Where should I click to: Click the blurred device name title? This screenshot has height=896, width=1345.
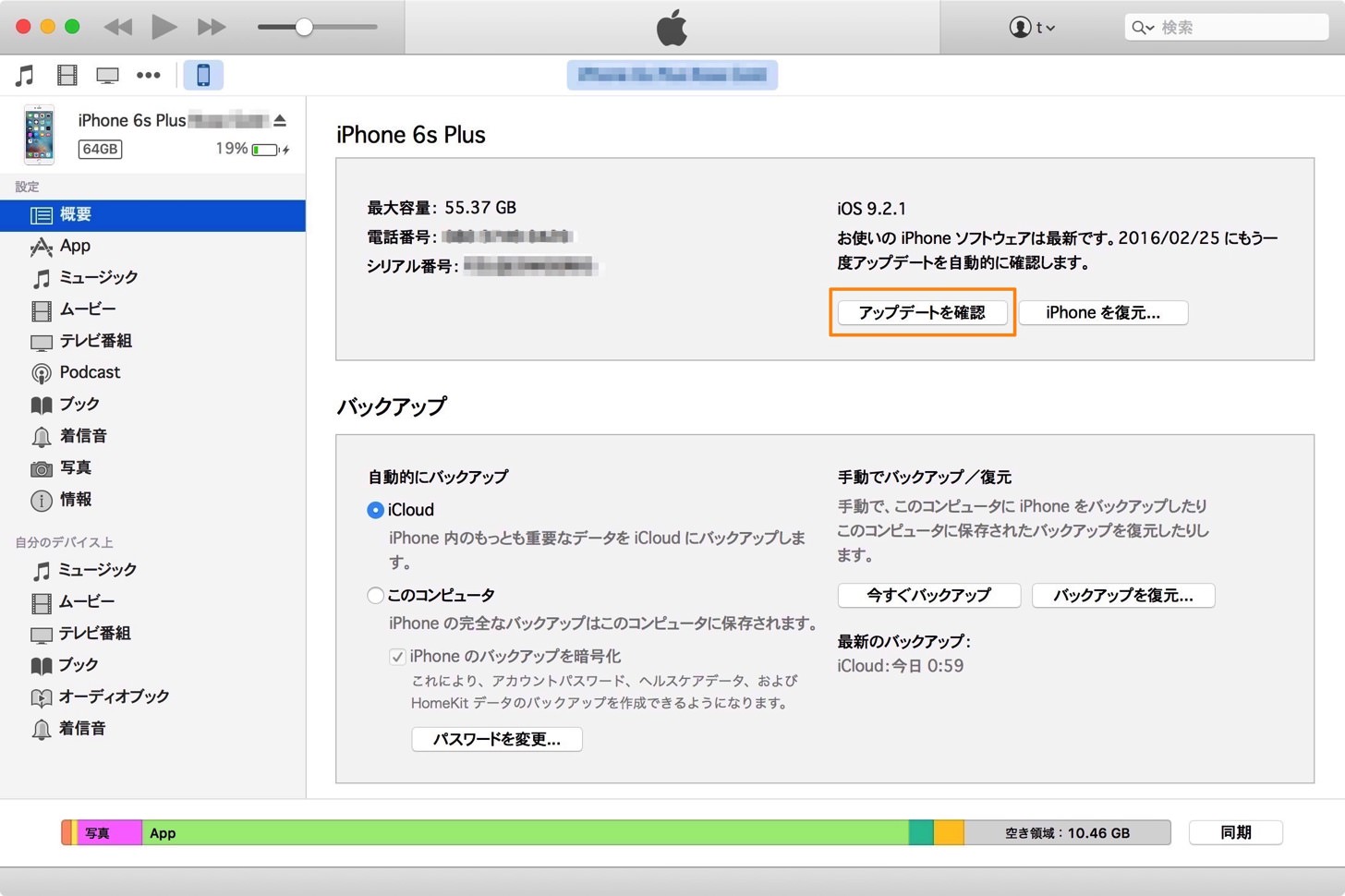(x=672, y=75)
